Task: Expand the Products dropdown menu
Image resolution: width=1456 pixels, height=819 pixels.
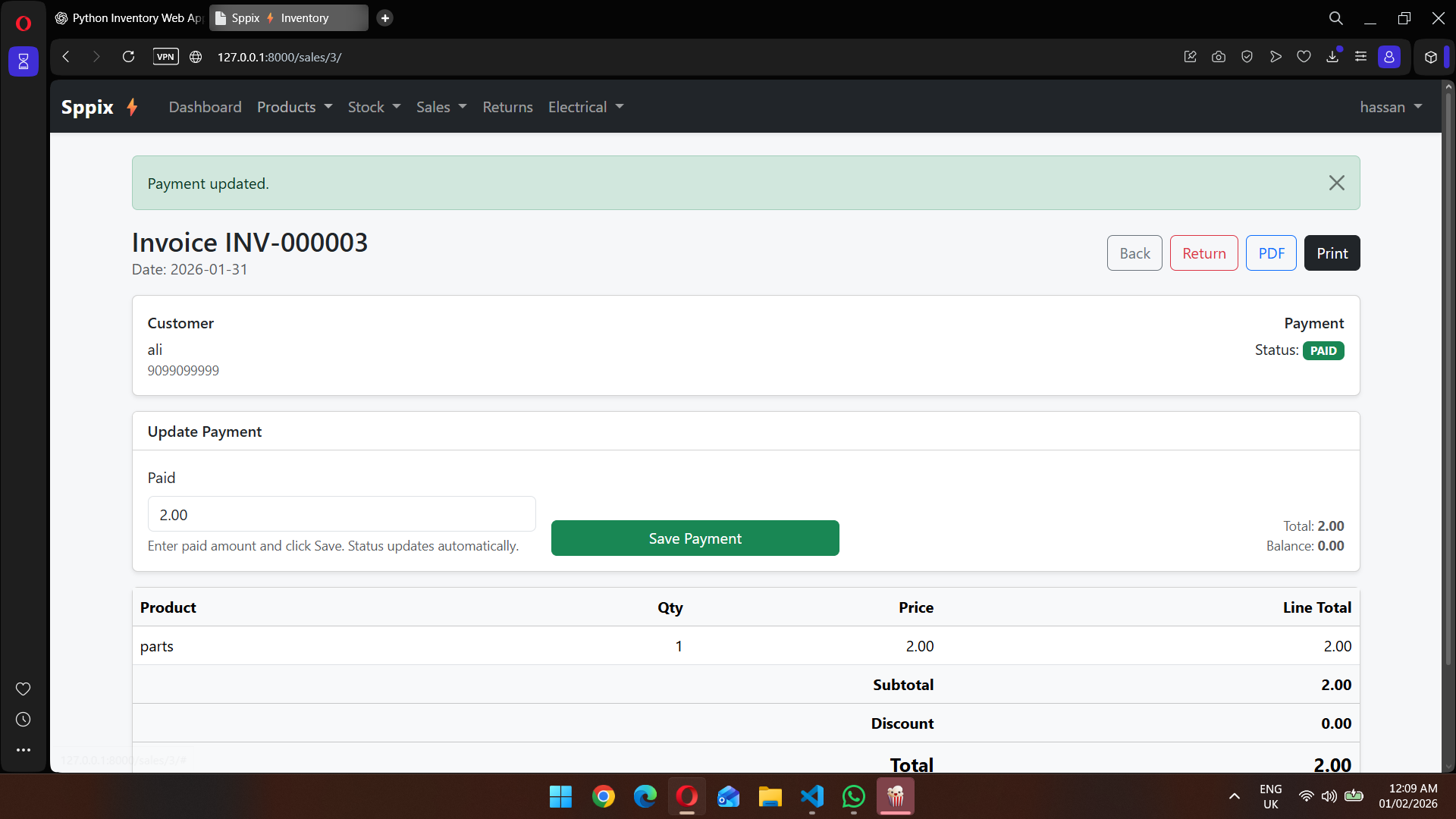Action: pos(294,107)
